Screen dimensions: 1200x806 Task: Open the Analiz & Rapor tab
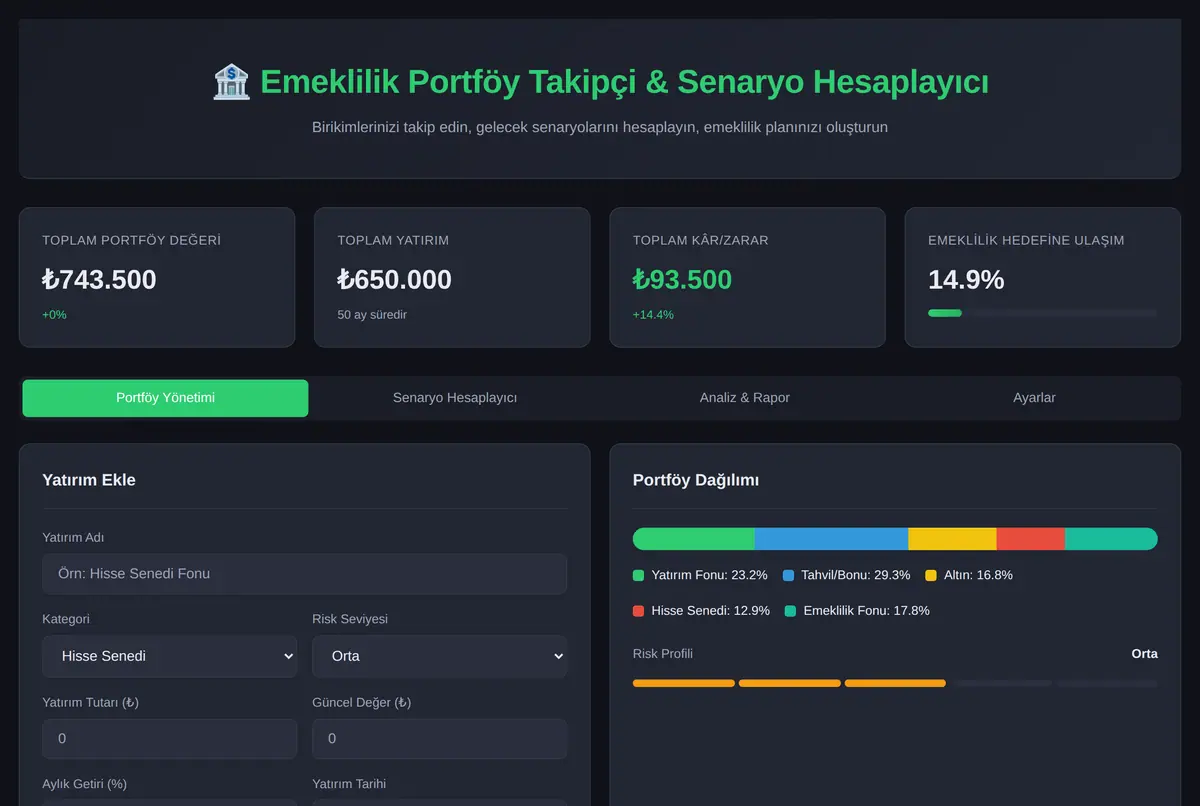click(x=745, y=398)
